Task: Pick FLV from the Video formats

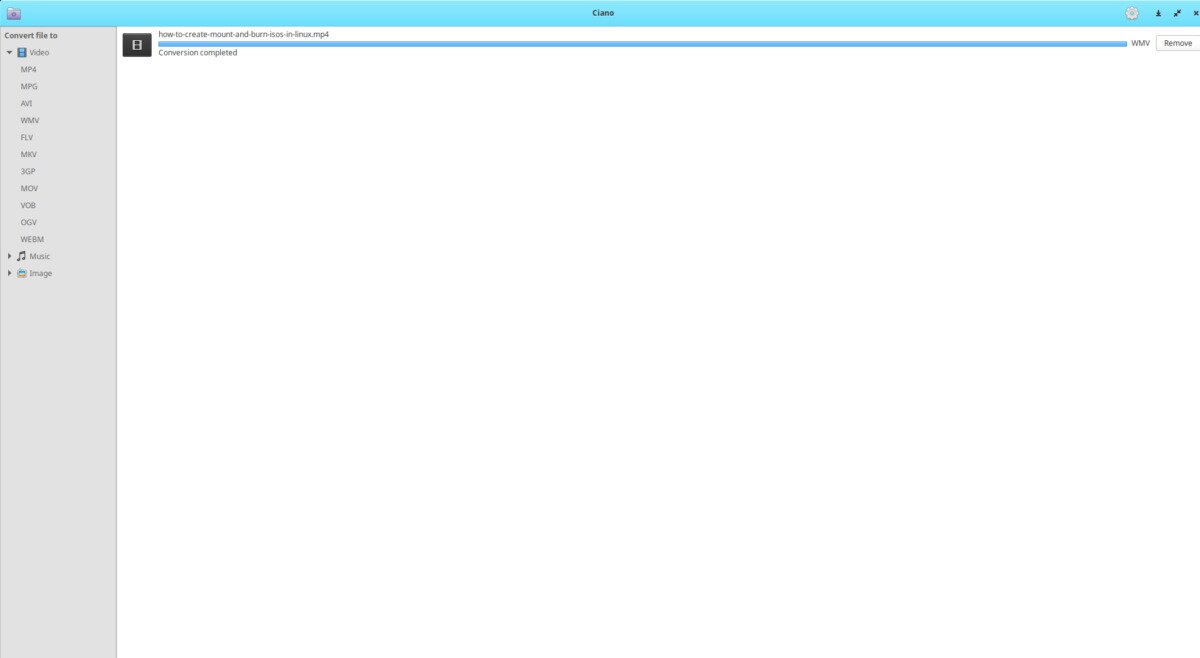Action: pos(27,137)
